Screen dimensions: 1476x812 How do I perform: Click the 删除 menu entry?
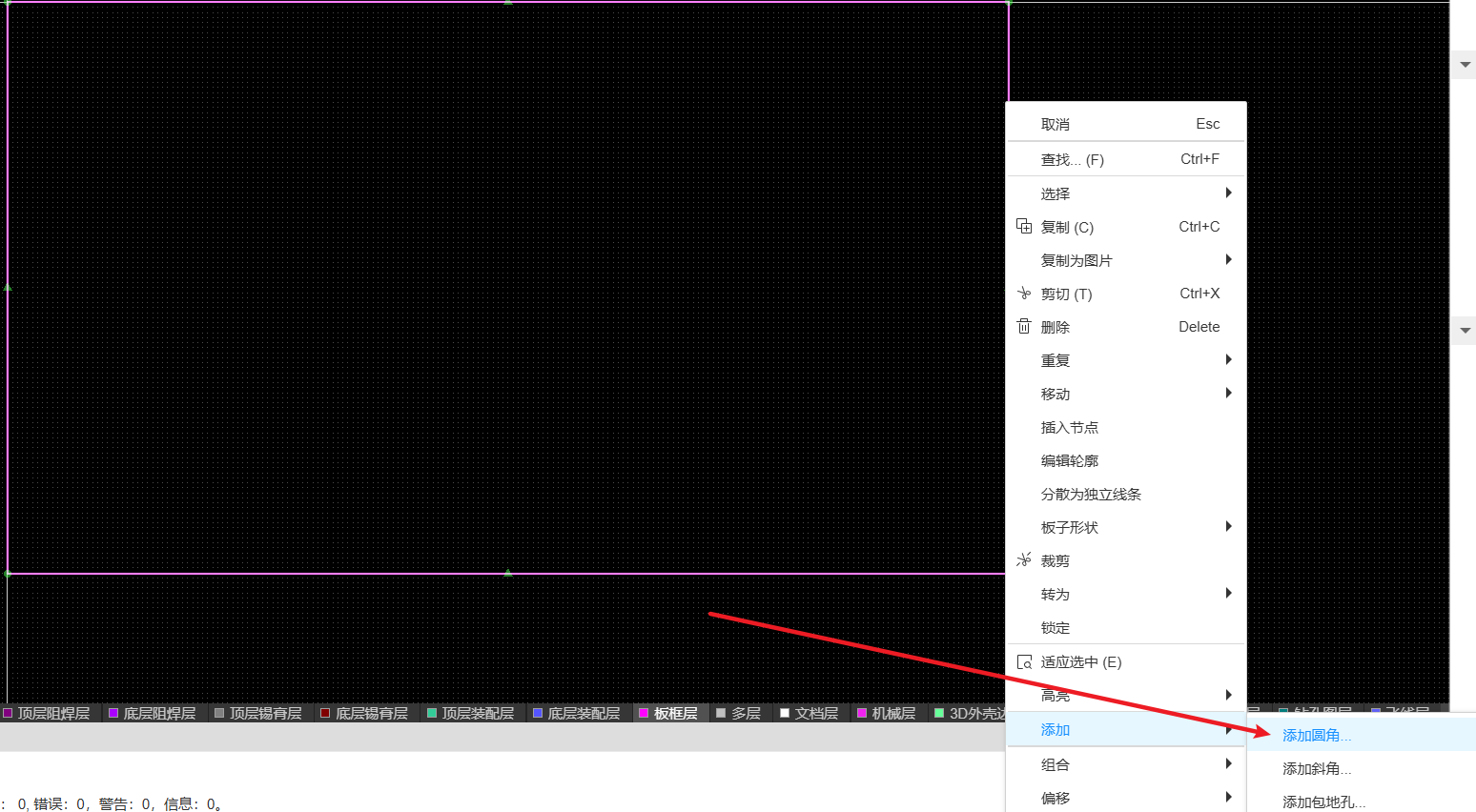click(x=1126, y=327)
